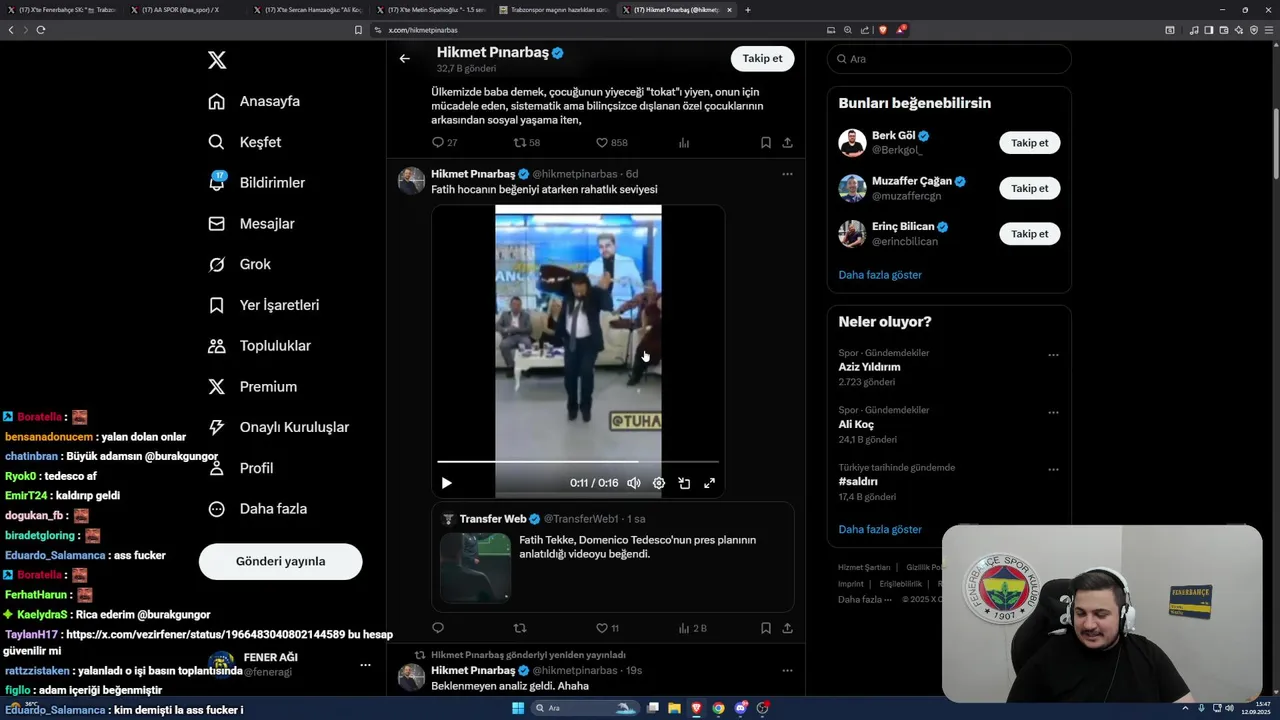Open video settings gear
Screen dimensions: 1280x720
[659, 483]
